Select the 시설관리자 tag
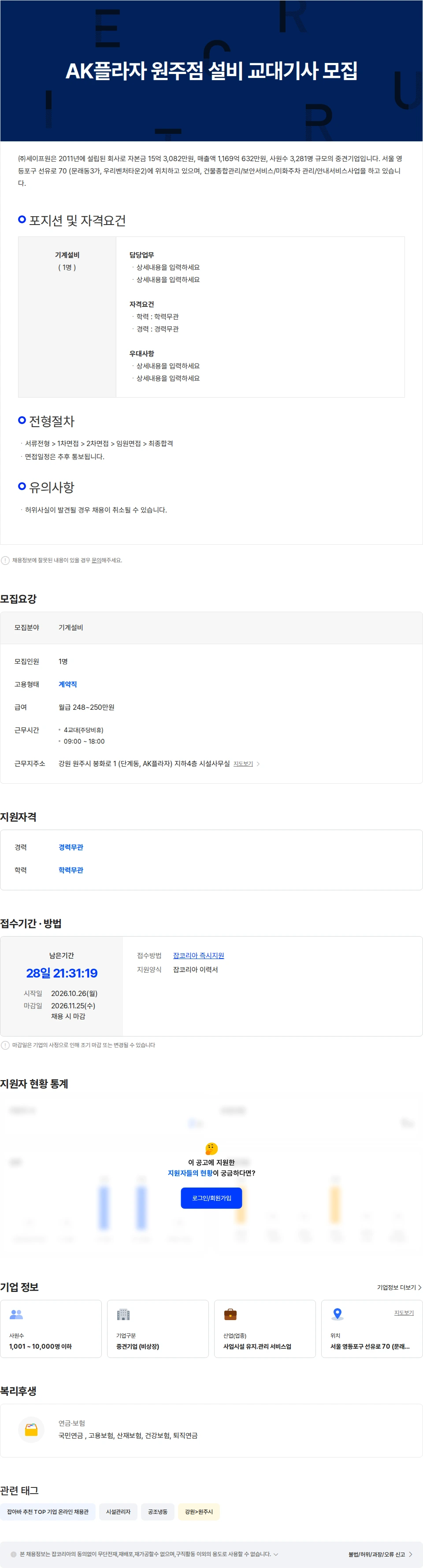 [x=118, y=1512]
